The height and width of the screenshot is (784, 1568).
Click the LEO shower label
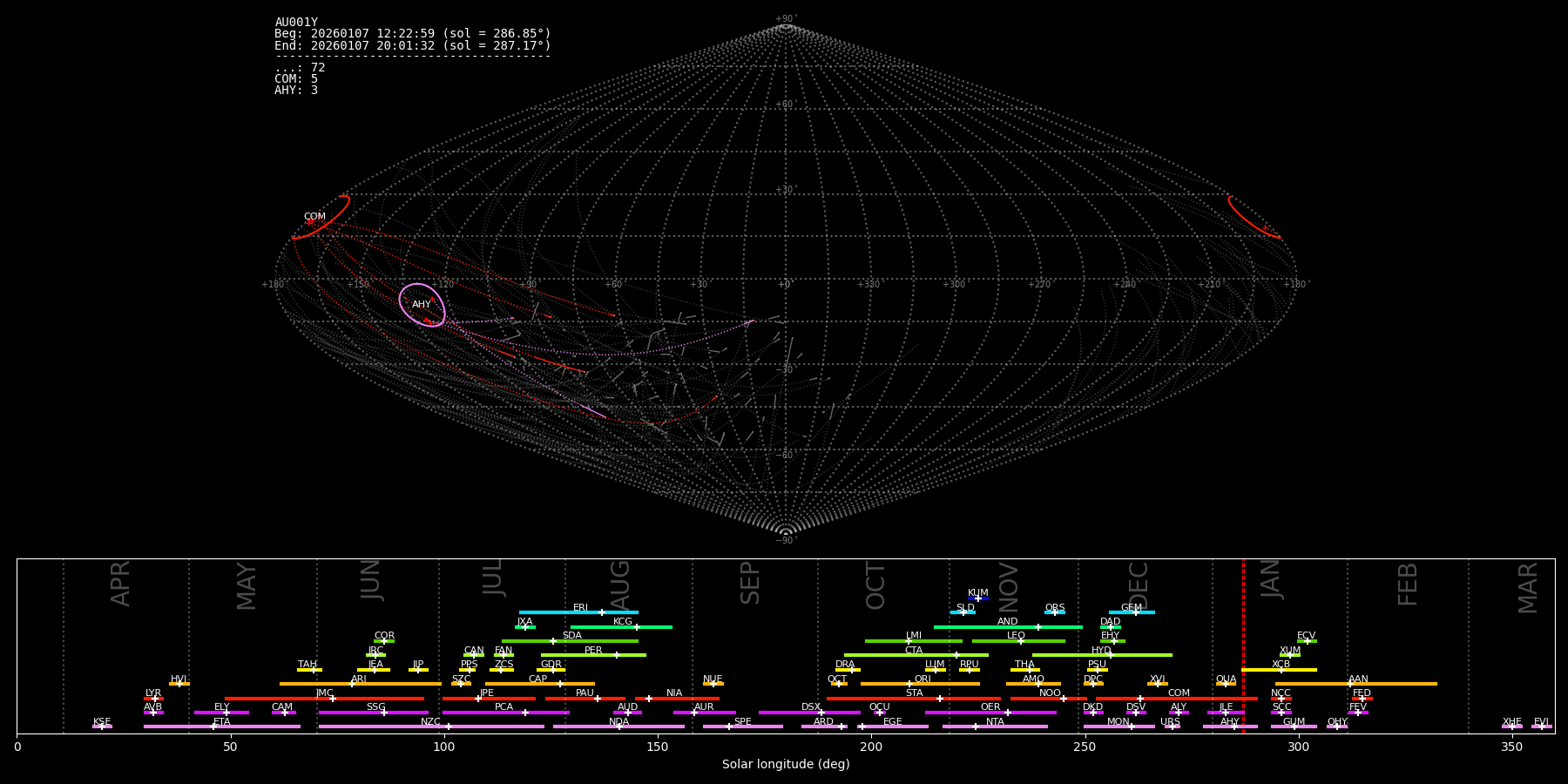coord(1017,636)
